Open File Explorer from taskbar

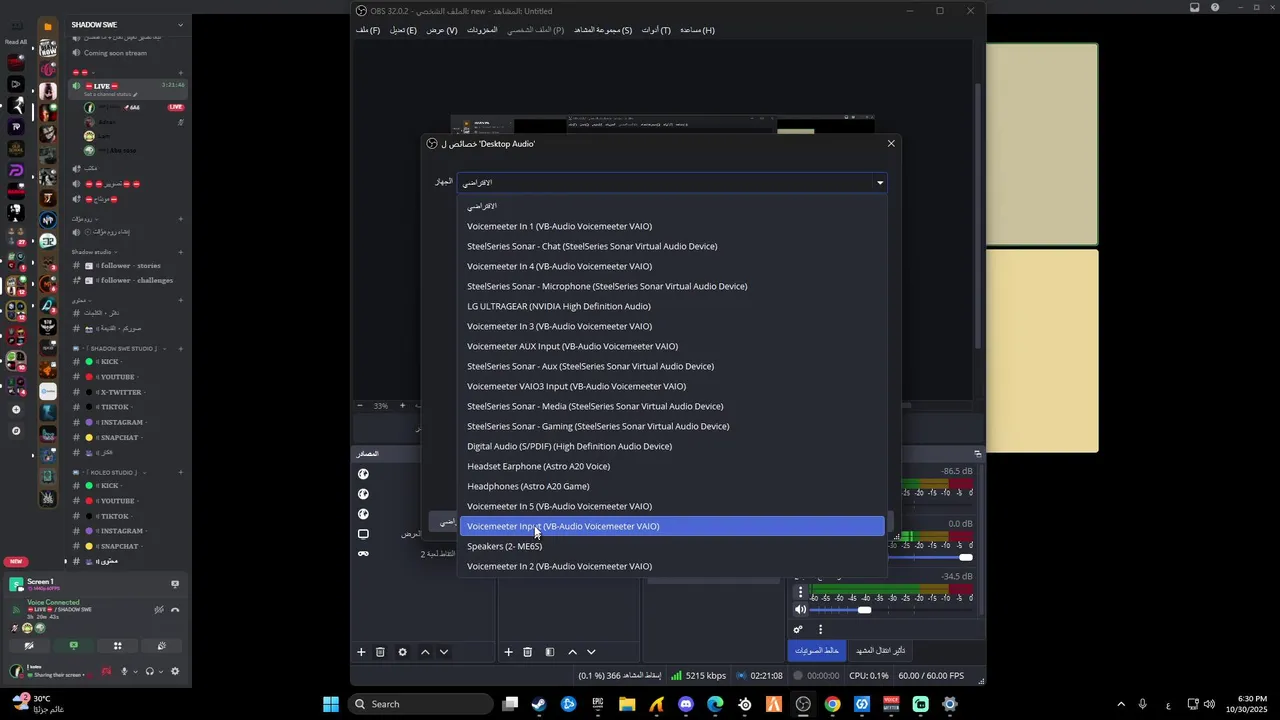627,704
